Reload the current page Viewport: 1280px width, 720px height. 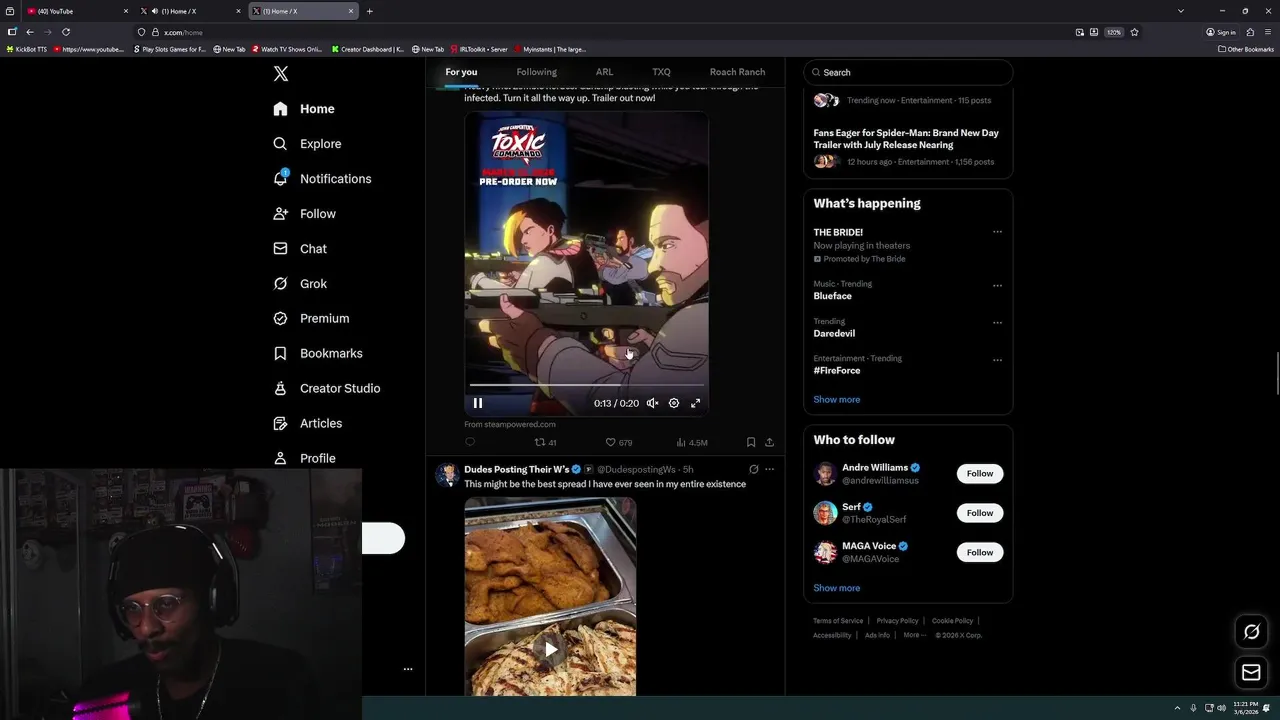coord(66,32)
